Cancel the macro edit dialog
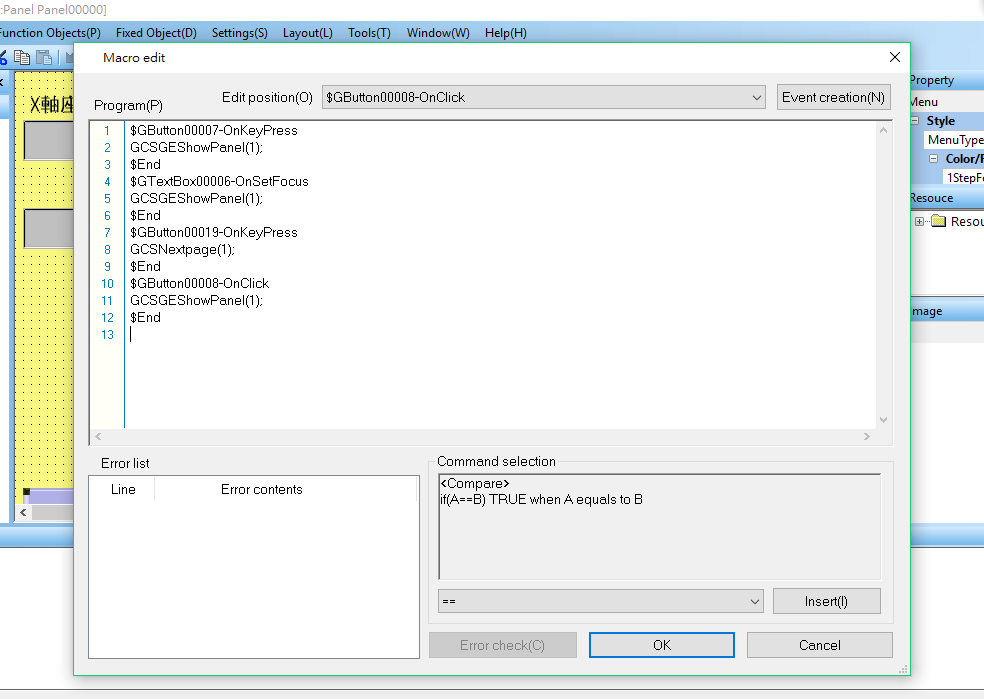The width and height of the screenshot is (984, 699). (x=819, y=645)
